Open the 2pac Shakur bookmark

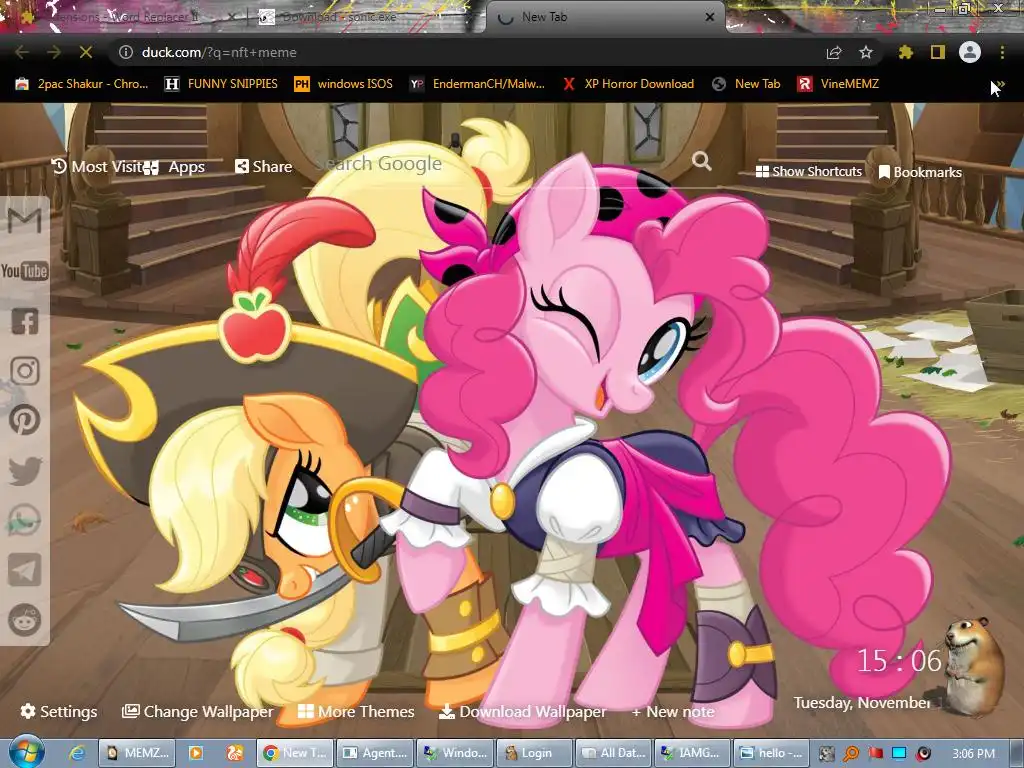[82, 84]
